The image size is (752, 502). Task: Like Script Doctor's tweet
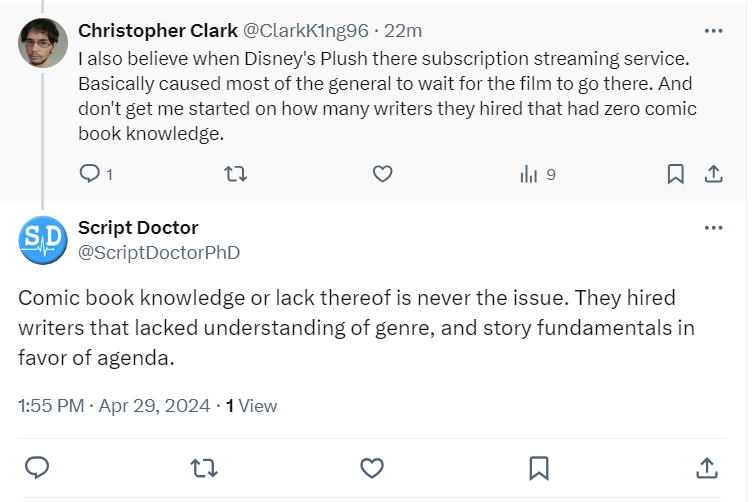coord(372,467)
